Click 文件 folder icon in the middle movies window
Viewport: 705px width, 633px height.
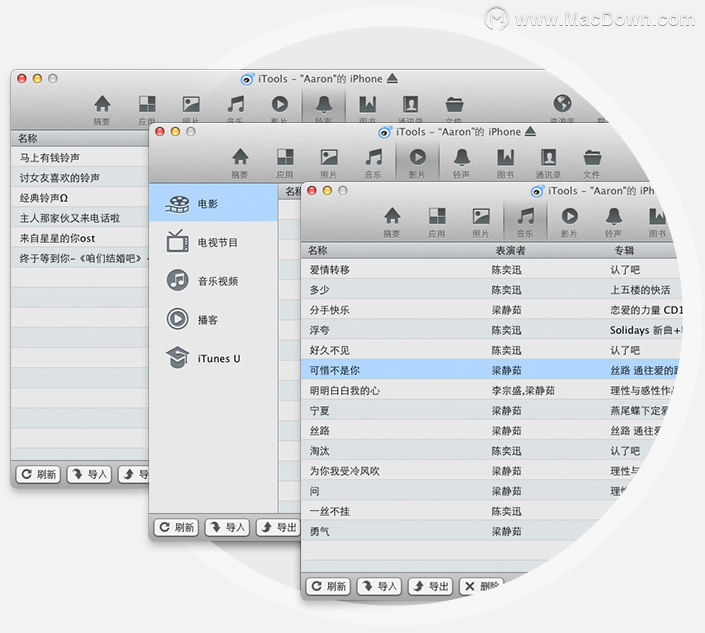point(592,160)
